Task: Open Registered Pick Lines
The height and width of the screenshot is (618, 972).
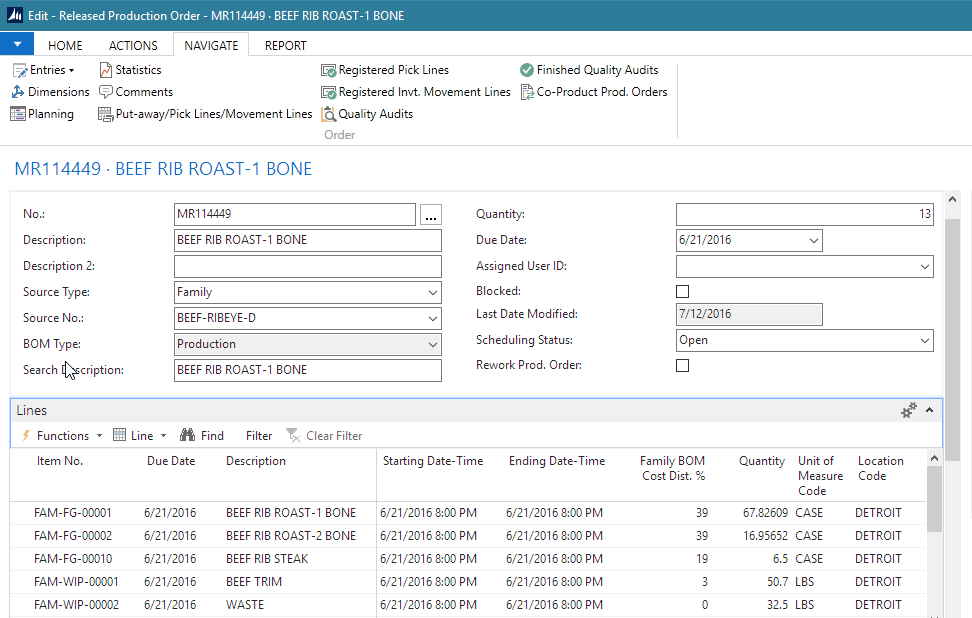Action: pos(385,70)
